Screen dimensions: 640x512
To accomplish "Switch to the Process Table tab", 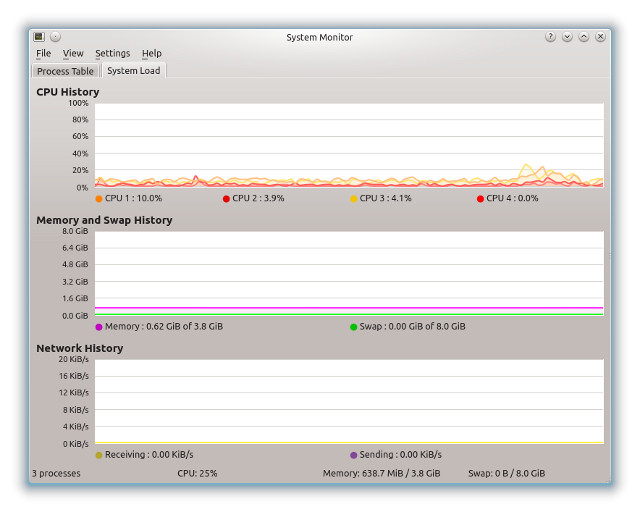I will 65,71.
